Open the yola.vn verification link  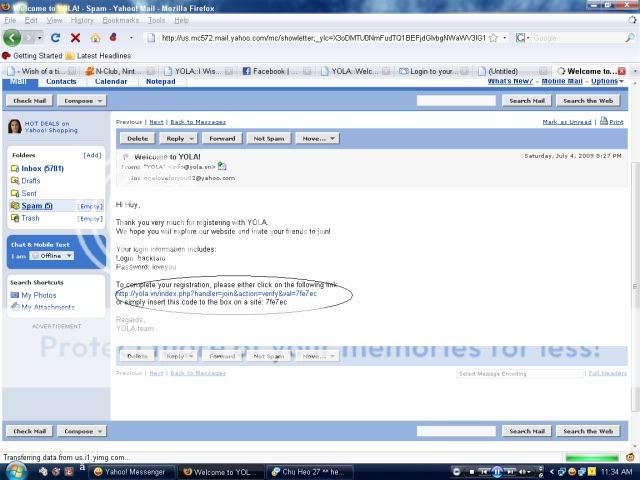click(216, 293)
